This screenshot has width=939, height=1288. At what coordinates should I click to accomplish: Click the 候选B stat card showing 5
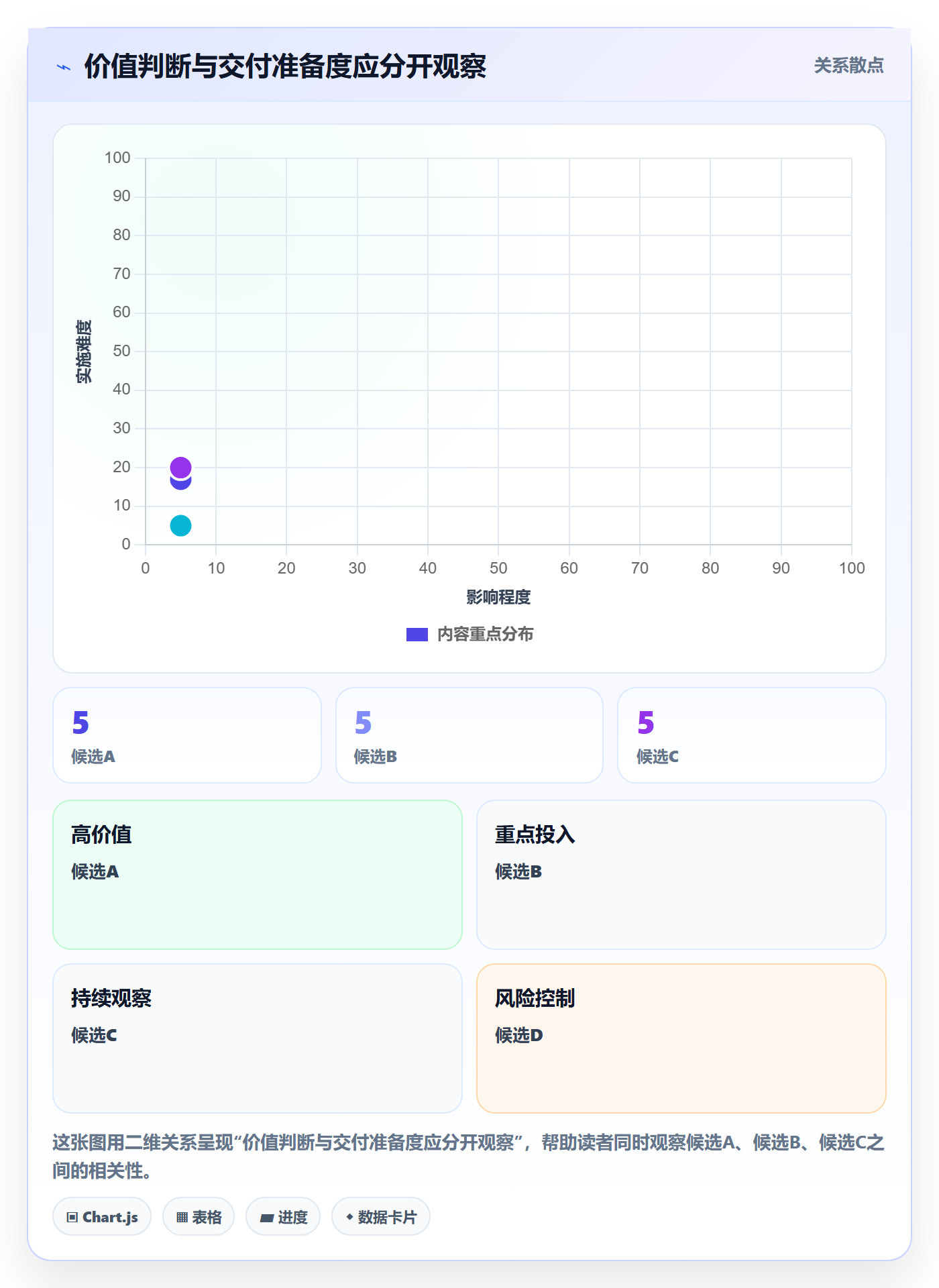[469, 735]
